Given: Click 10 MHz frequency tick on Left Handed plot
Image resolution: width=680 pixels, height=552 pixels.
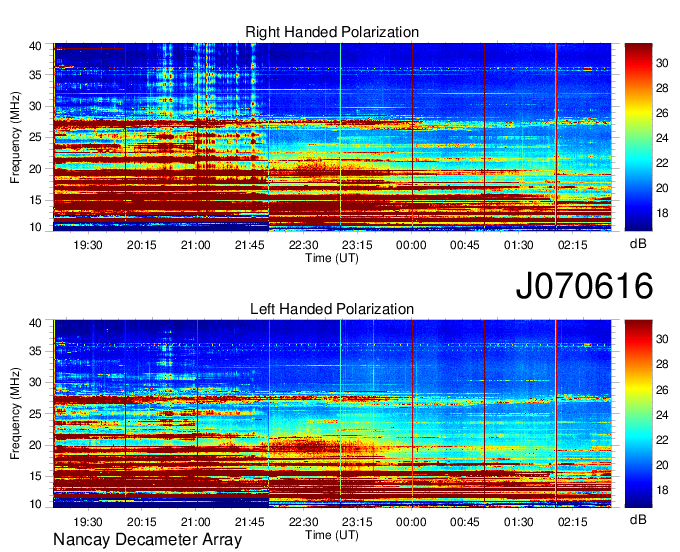Looking at the screenshot, I should (x=35, y=504).
